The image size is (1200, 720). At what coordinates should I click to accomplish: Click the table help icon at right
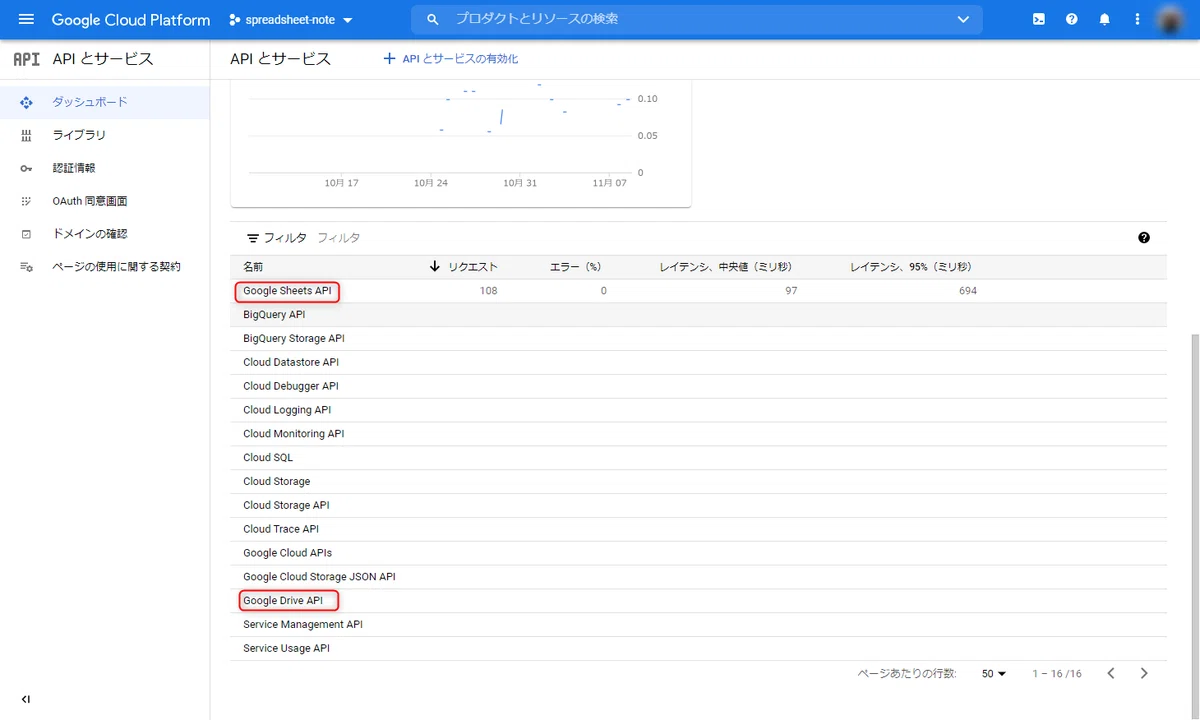click(1144, 238)
